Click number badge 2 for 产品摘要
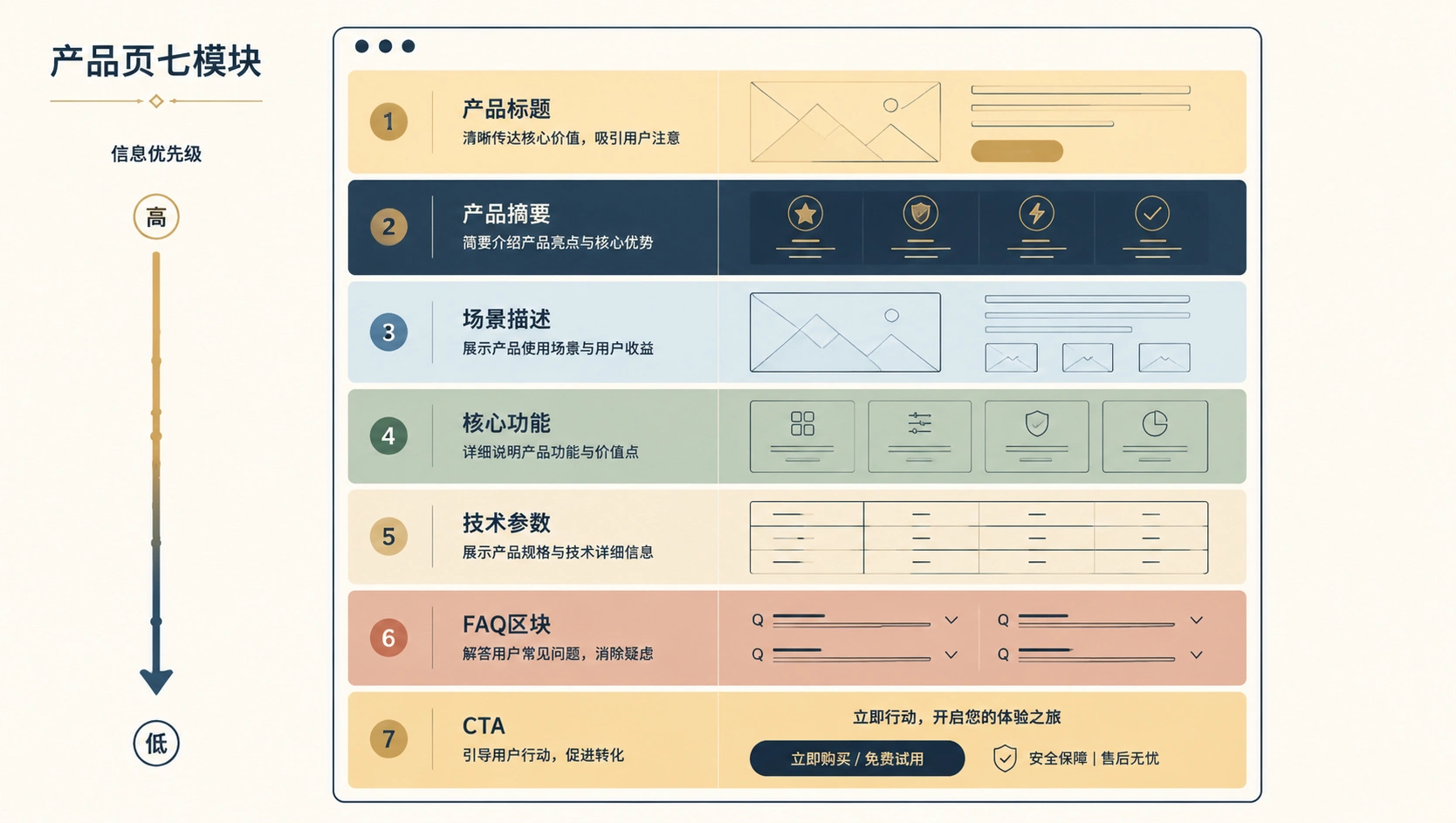The image size is (1456, 823). click(388, 227)
